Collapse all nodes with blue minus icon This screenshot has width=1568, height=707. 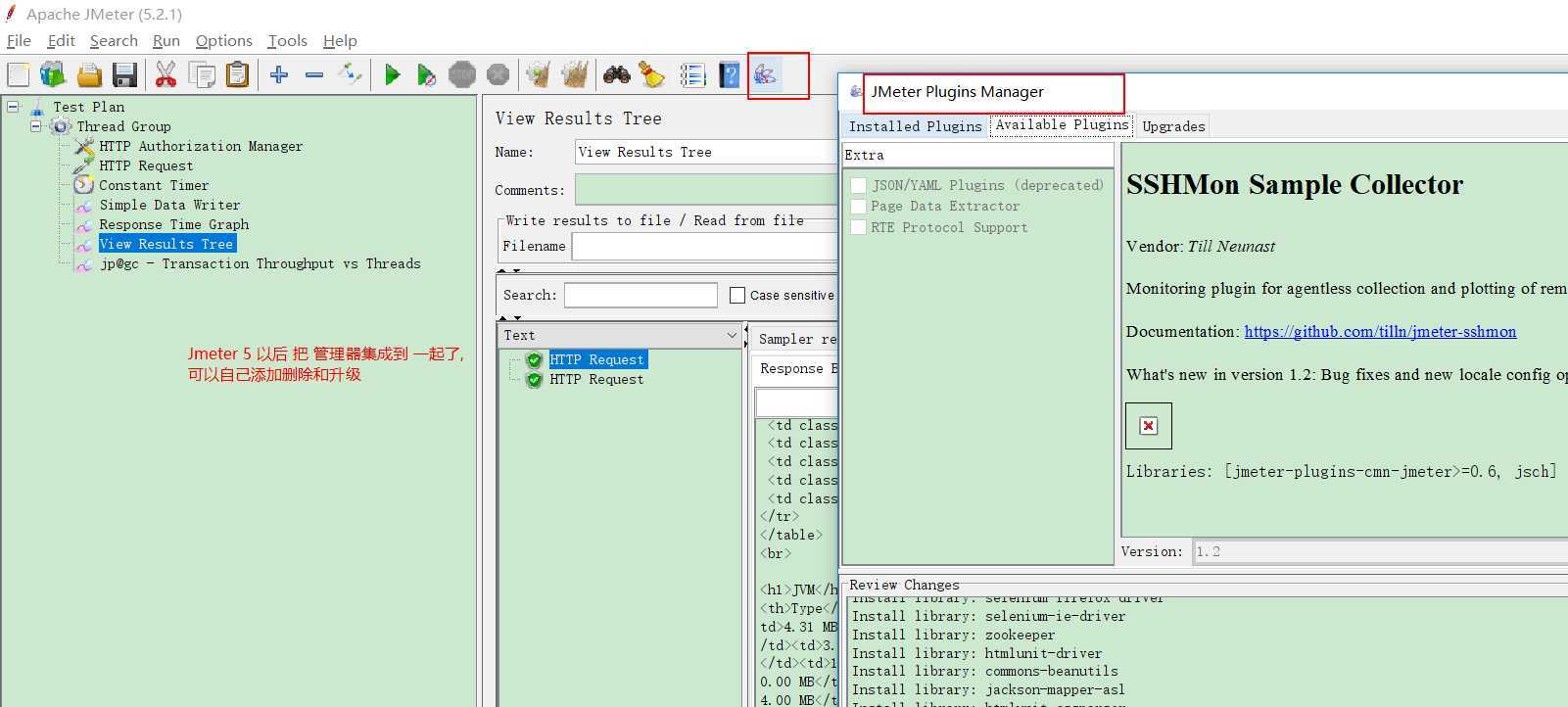[x=314, y=74]
